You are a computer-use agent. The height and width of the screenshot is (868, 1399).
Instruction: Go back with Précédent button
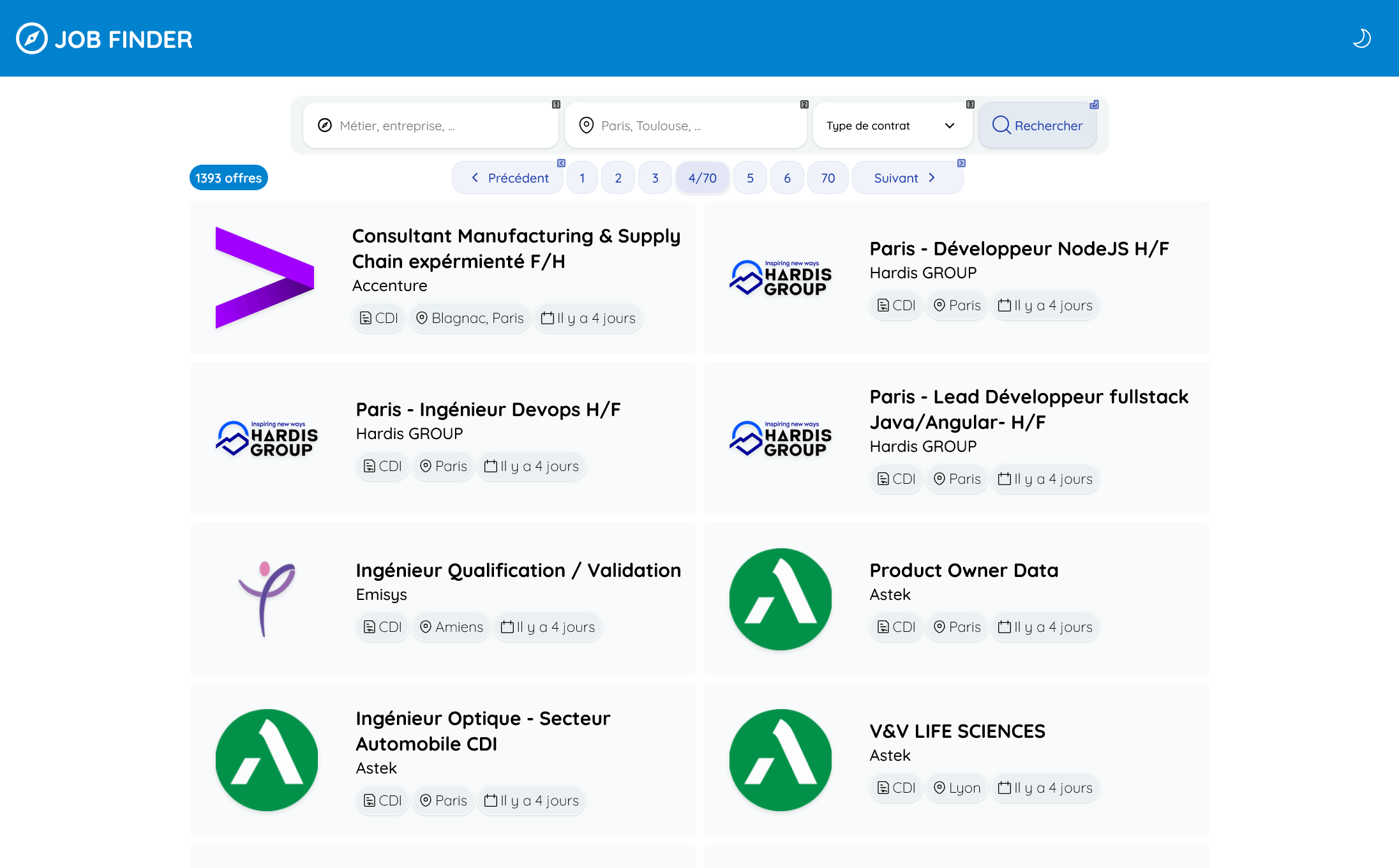(x=509, y=178)
